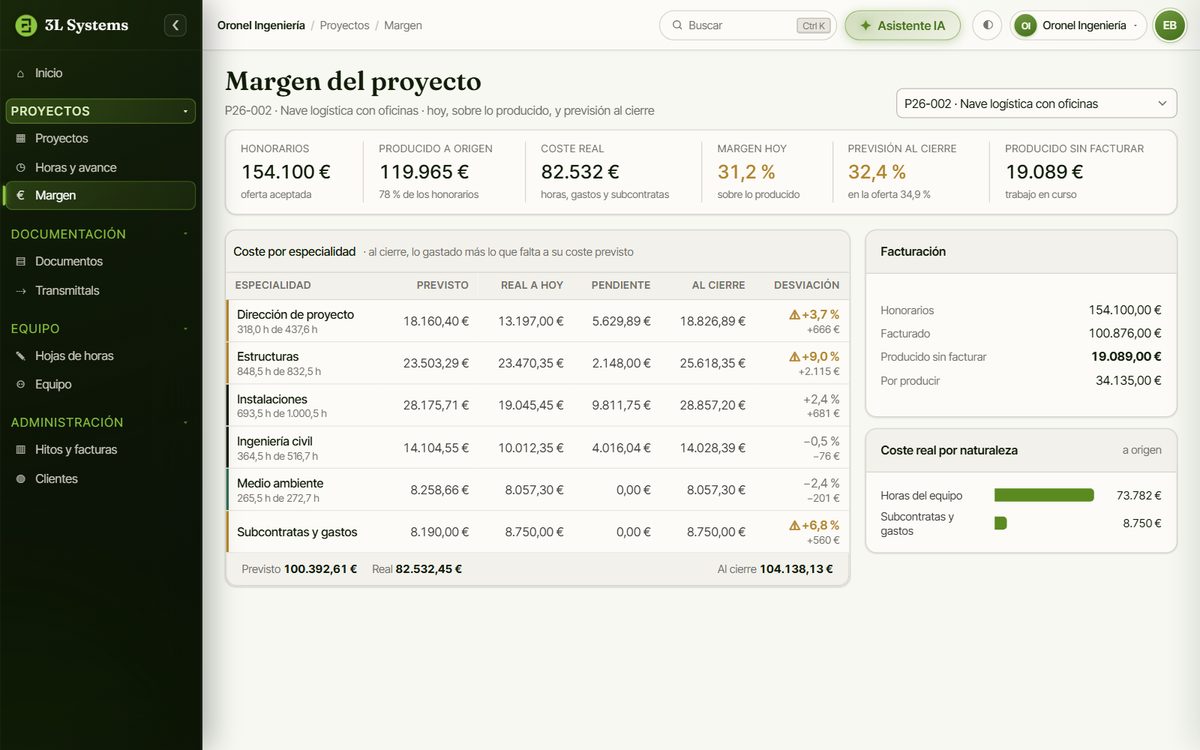Click the warning icon beside +9,0 %
Viewport: 1200px width, 750px height.
click(x=795, y=357)
